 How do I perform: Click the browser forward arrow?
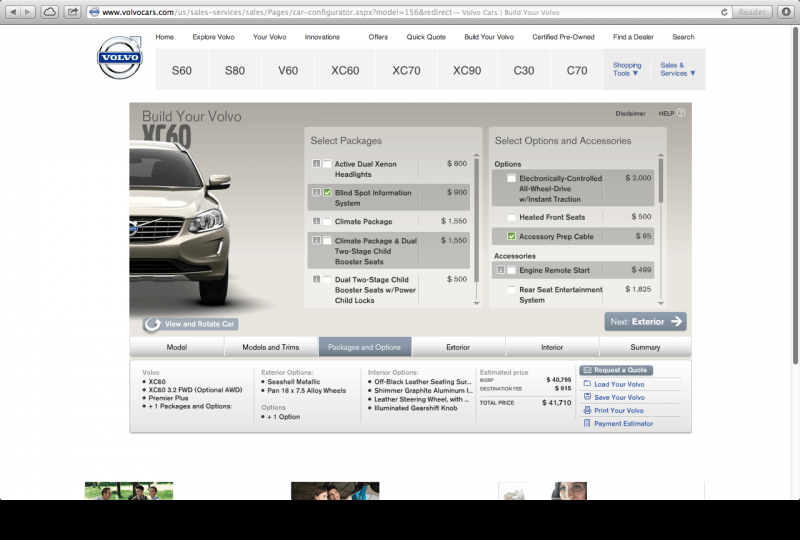(x=28, y=12)
